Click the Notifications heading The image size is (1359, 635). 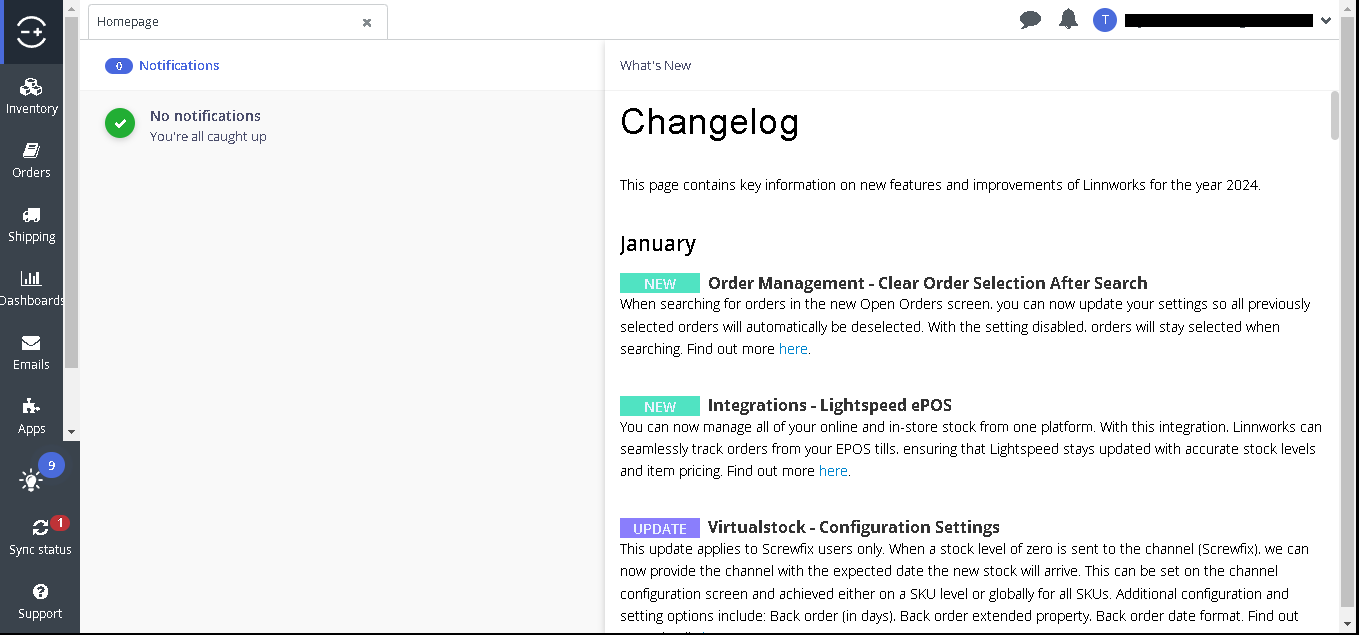coord(179,65)
